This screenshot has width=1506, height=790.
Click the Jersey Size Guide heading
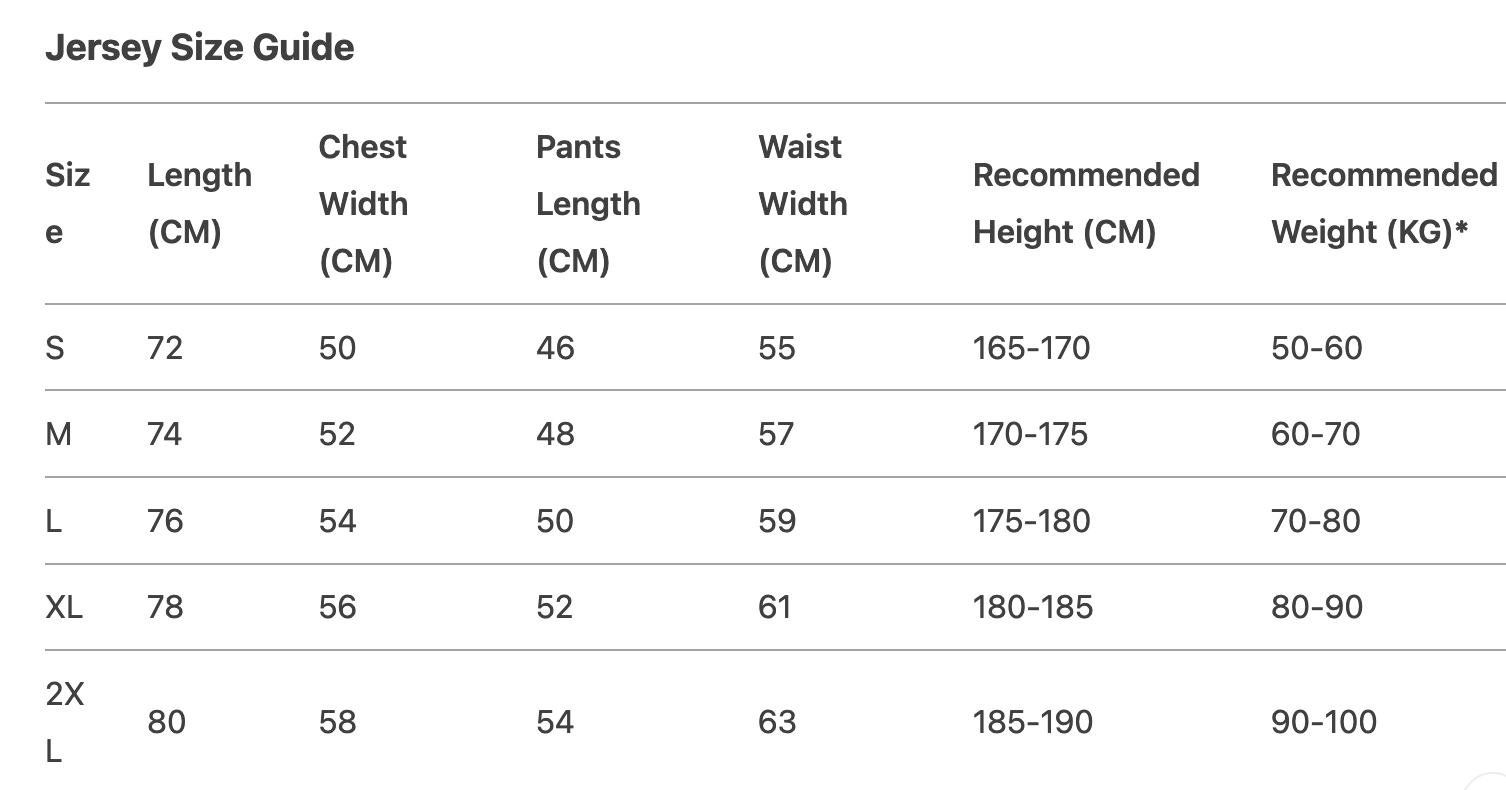click(x=200, y=48)
